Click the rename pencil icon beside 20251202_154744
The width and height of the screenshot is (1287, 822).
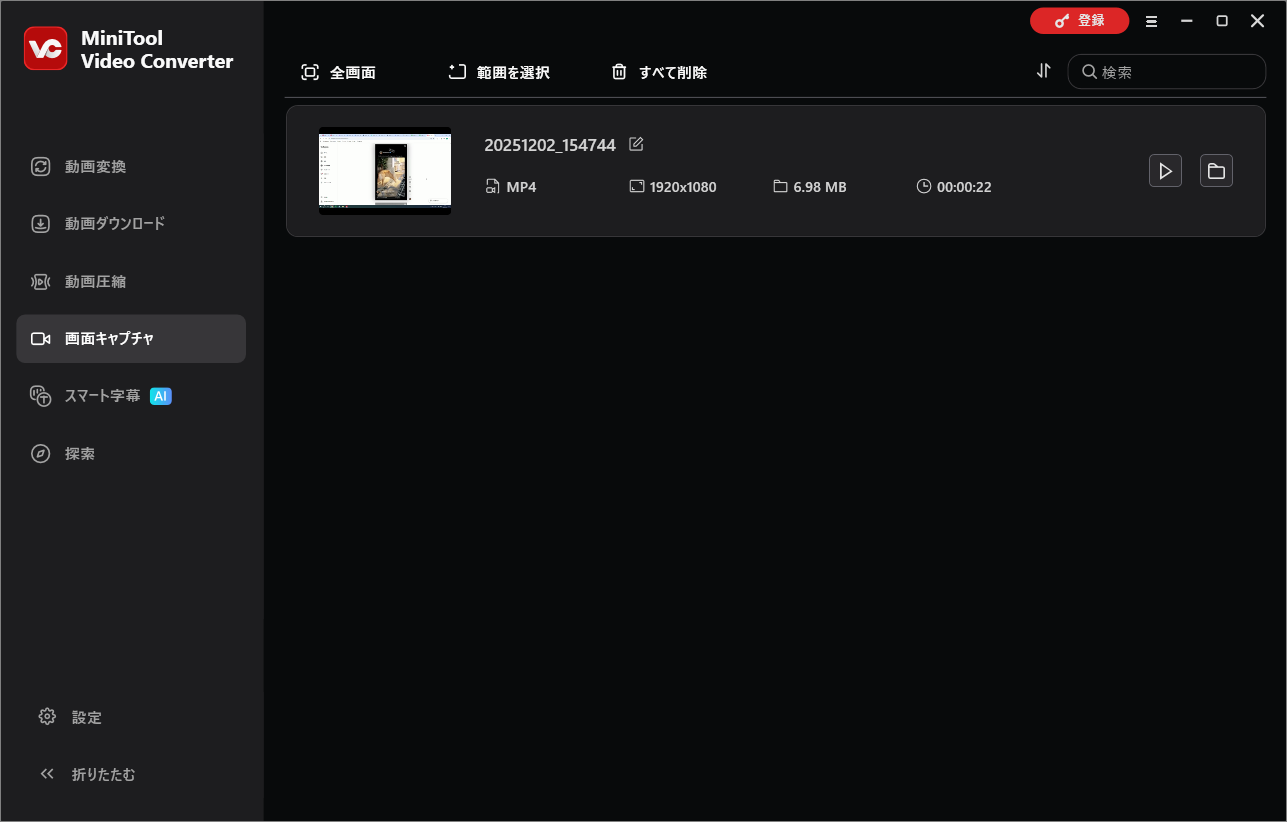(636, 144)
